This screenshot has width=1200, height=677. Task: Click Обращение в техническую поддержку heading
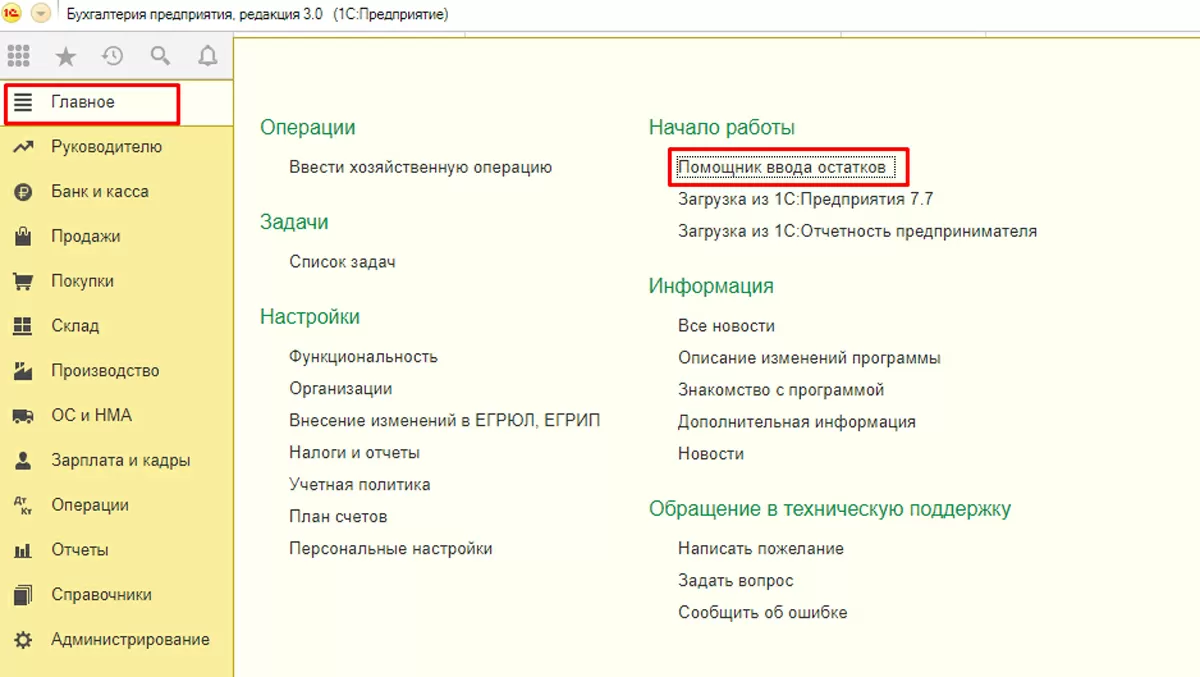830,509
